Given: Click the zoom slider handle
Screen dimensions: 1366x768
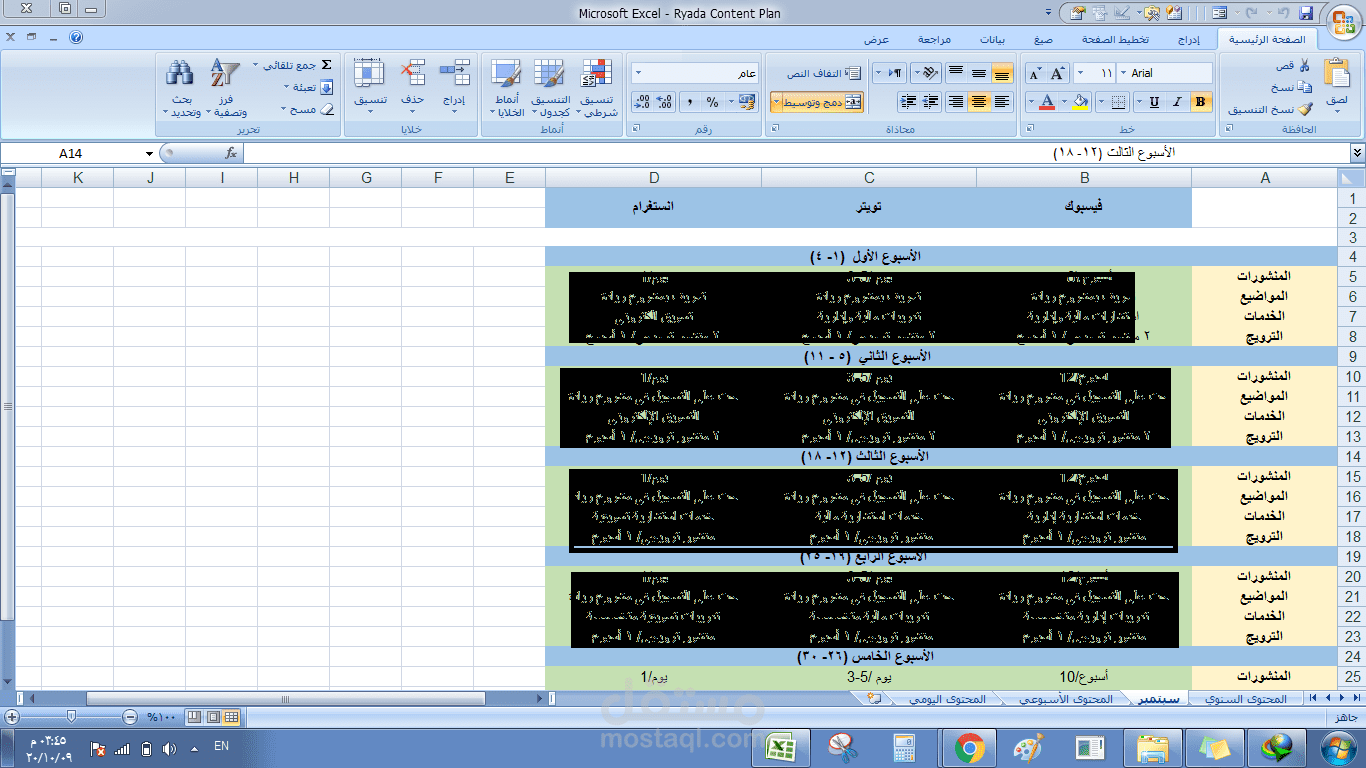Looking at the screenshot, I should point(71,717).
